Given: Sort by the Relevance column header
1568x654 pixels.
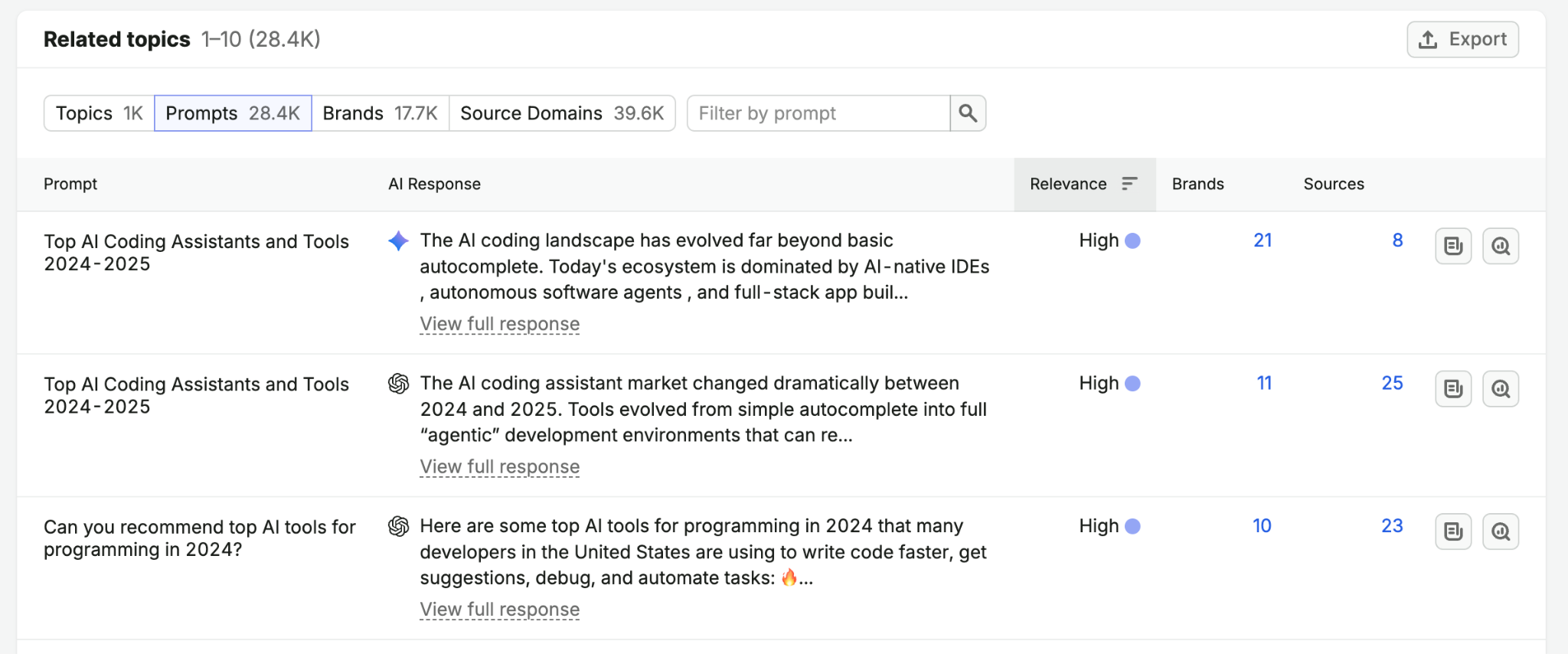Looking at the screenshot, I should 1084,184.
